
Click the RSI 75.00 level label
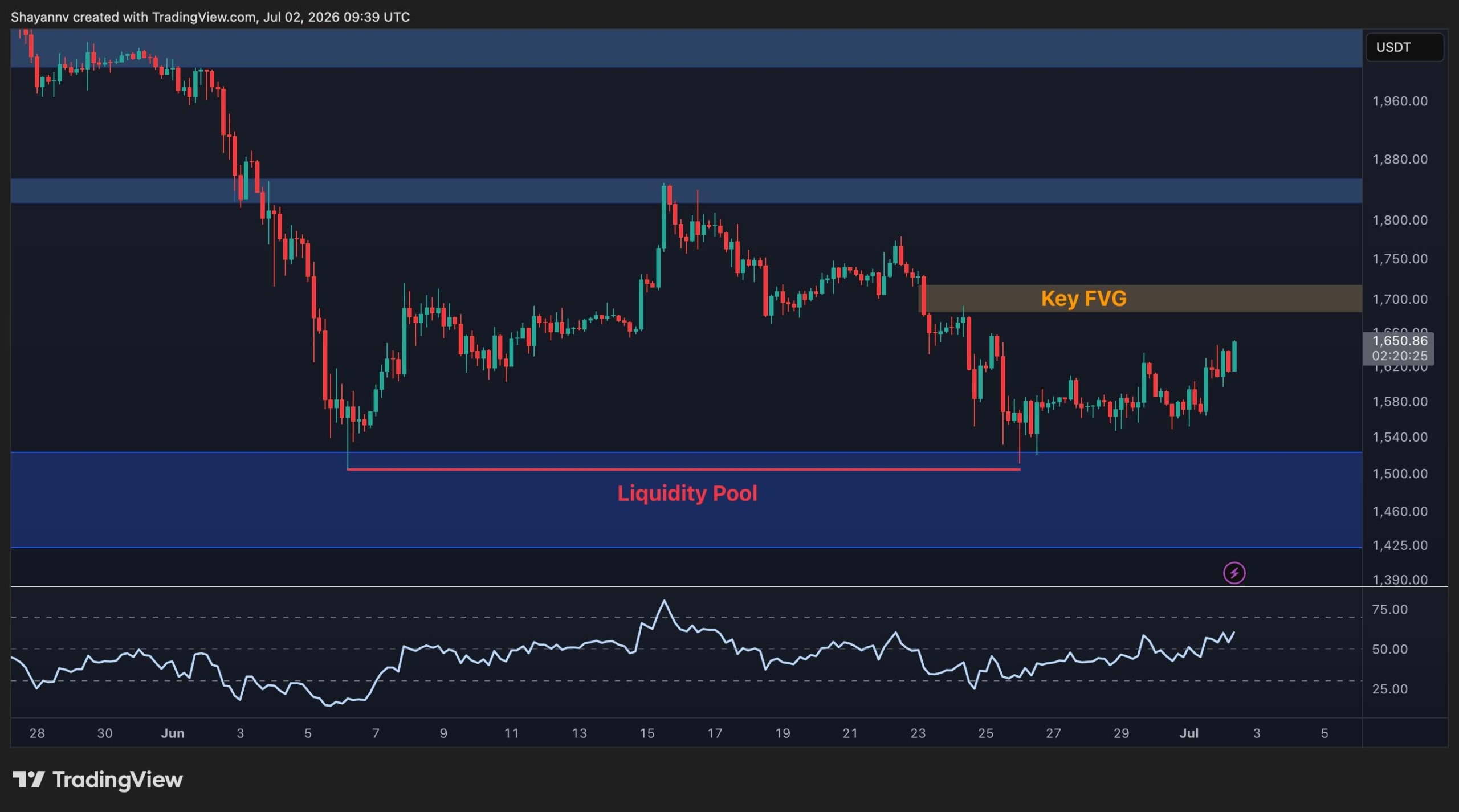[x=1389, y=610]
